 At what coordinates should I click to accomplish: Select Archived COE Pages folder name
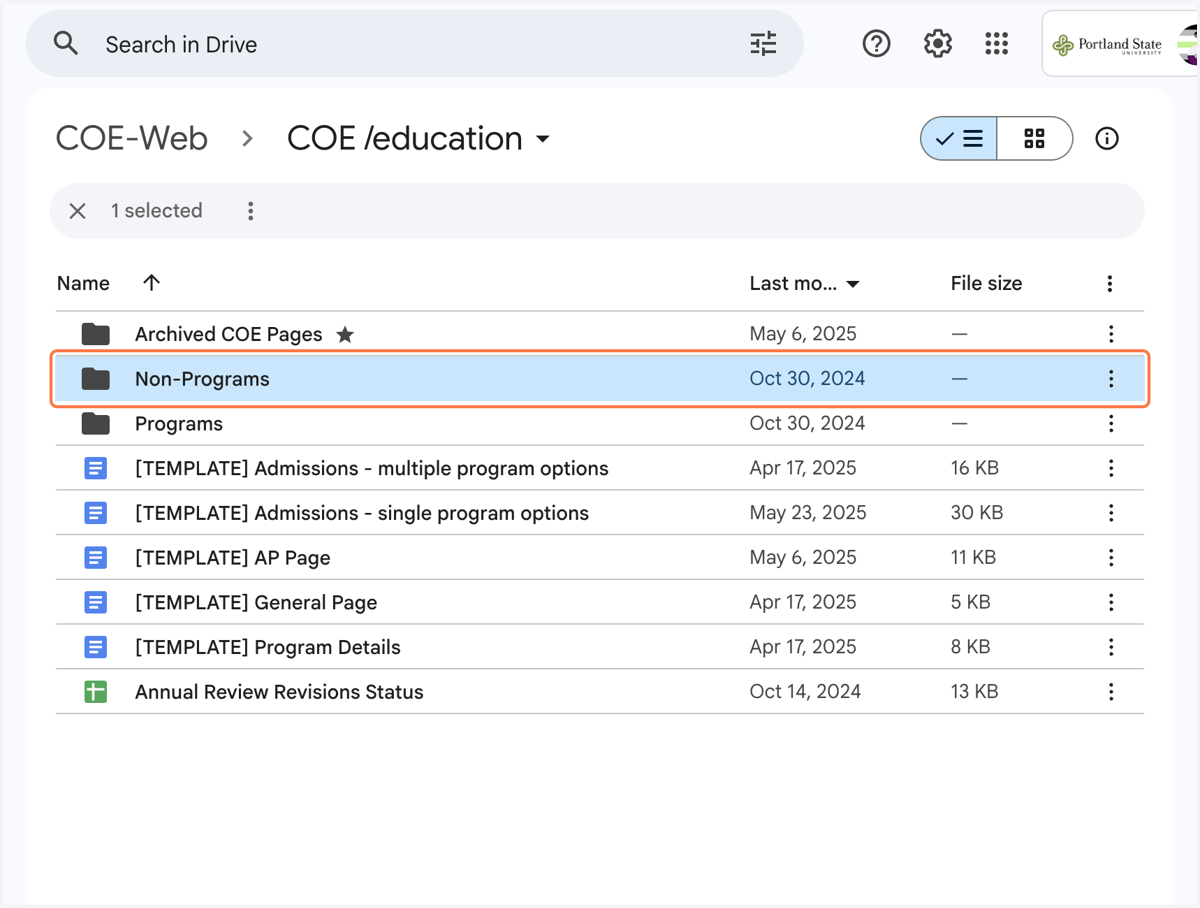228,334
